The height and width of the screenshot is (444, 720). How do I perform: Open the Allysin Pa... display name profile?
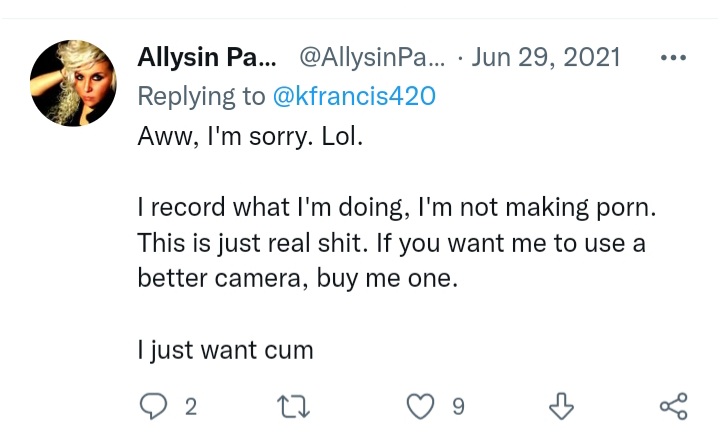pos(207,57)
